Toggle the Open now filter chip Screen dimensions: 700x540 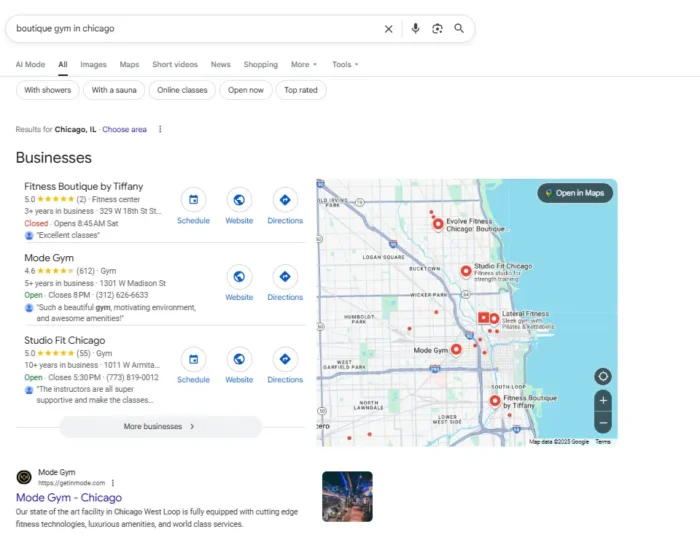pos(246,90)
